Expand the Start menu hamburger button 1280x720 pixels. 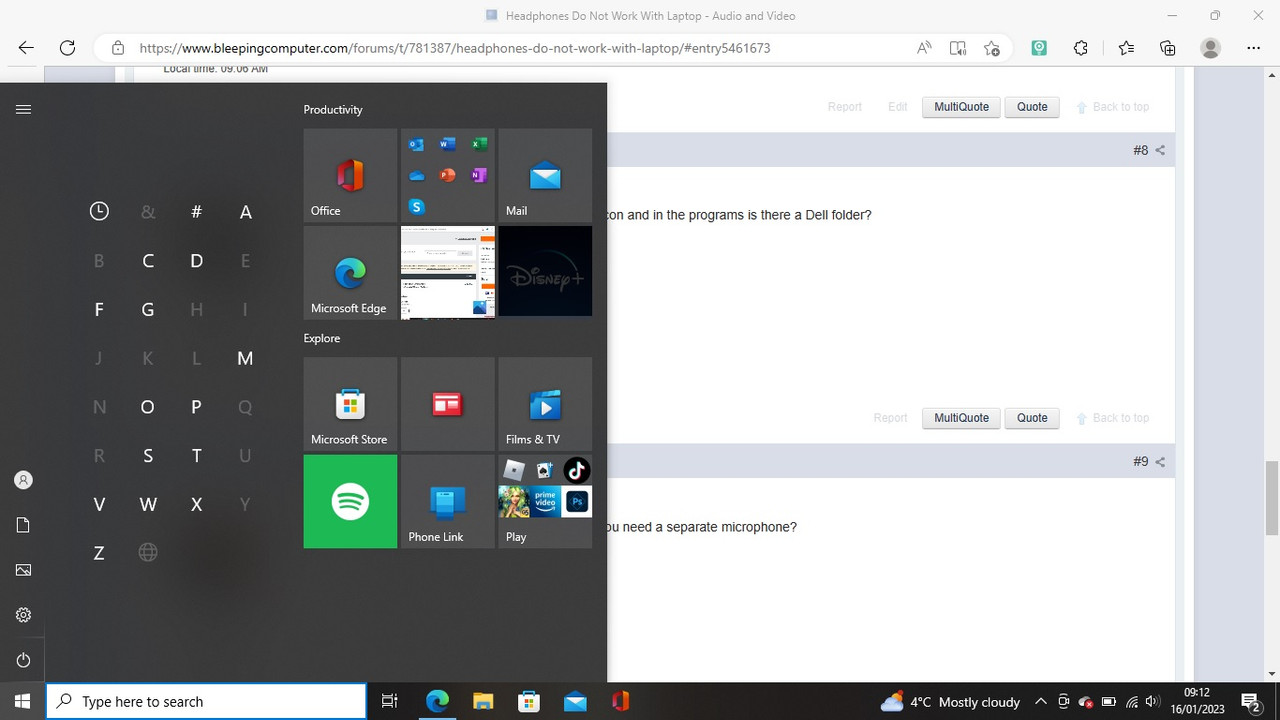coord(23,109)
